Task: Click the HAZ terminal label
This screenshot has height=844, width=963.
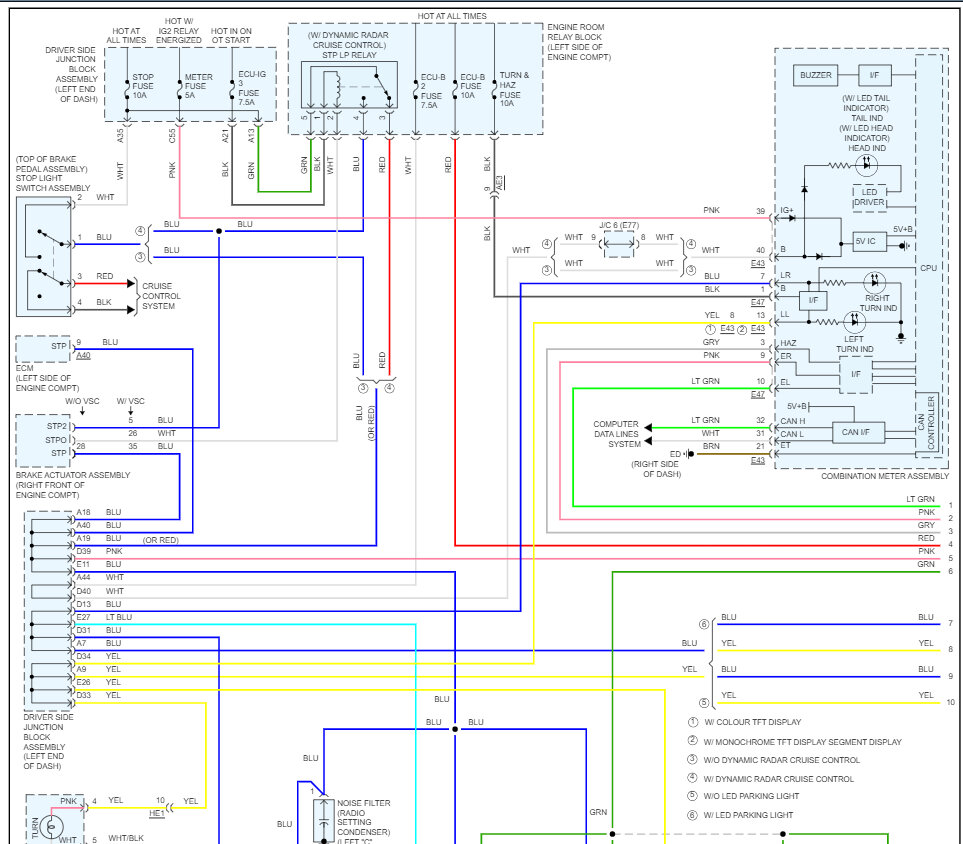Action: point(788,343)
